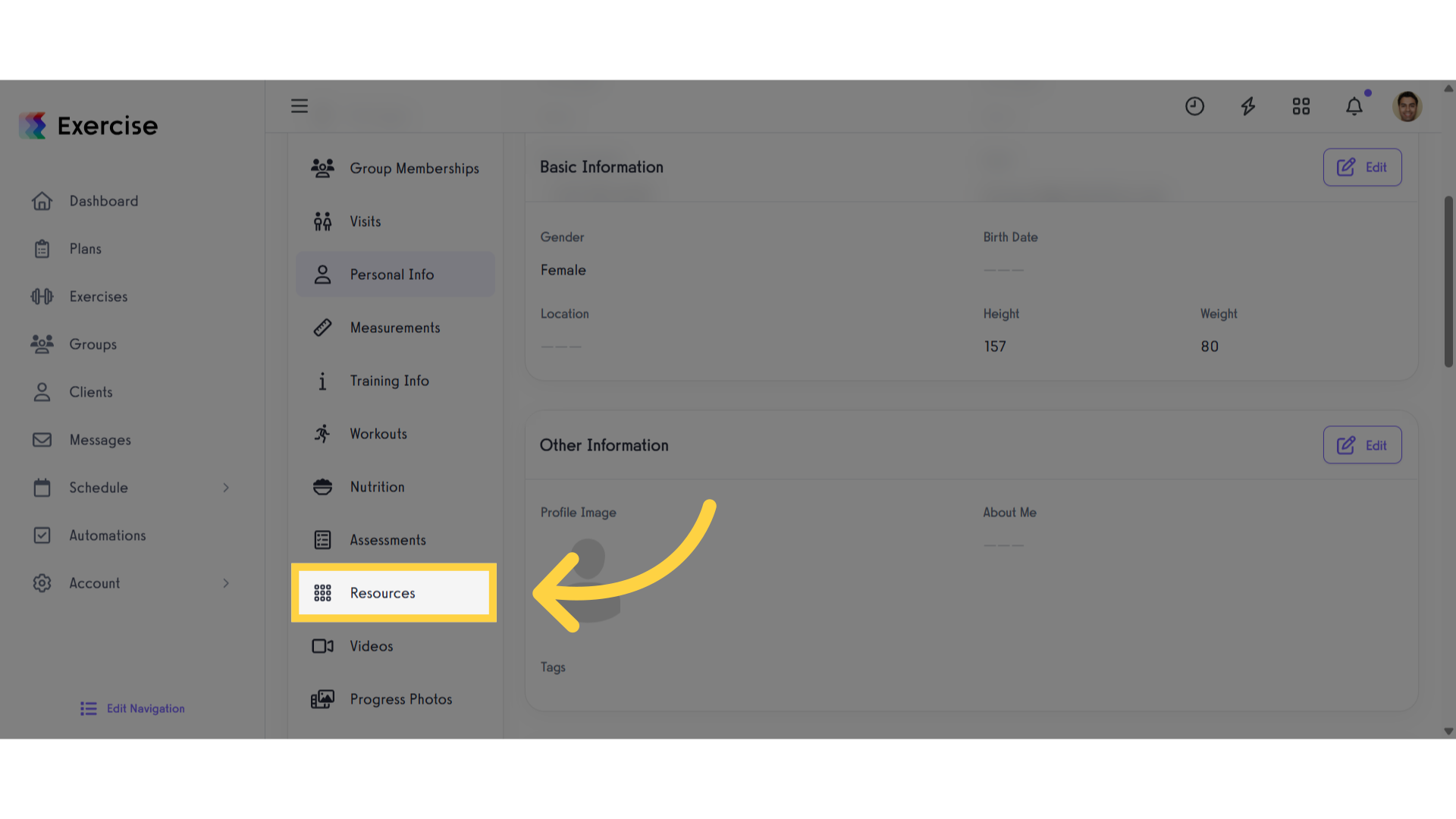
Task: Open the user profile avatar
Action: click(x=1407, y=106)
